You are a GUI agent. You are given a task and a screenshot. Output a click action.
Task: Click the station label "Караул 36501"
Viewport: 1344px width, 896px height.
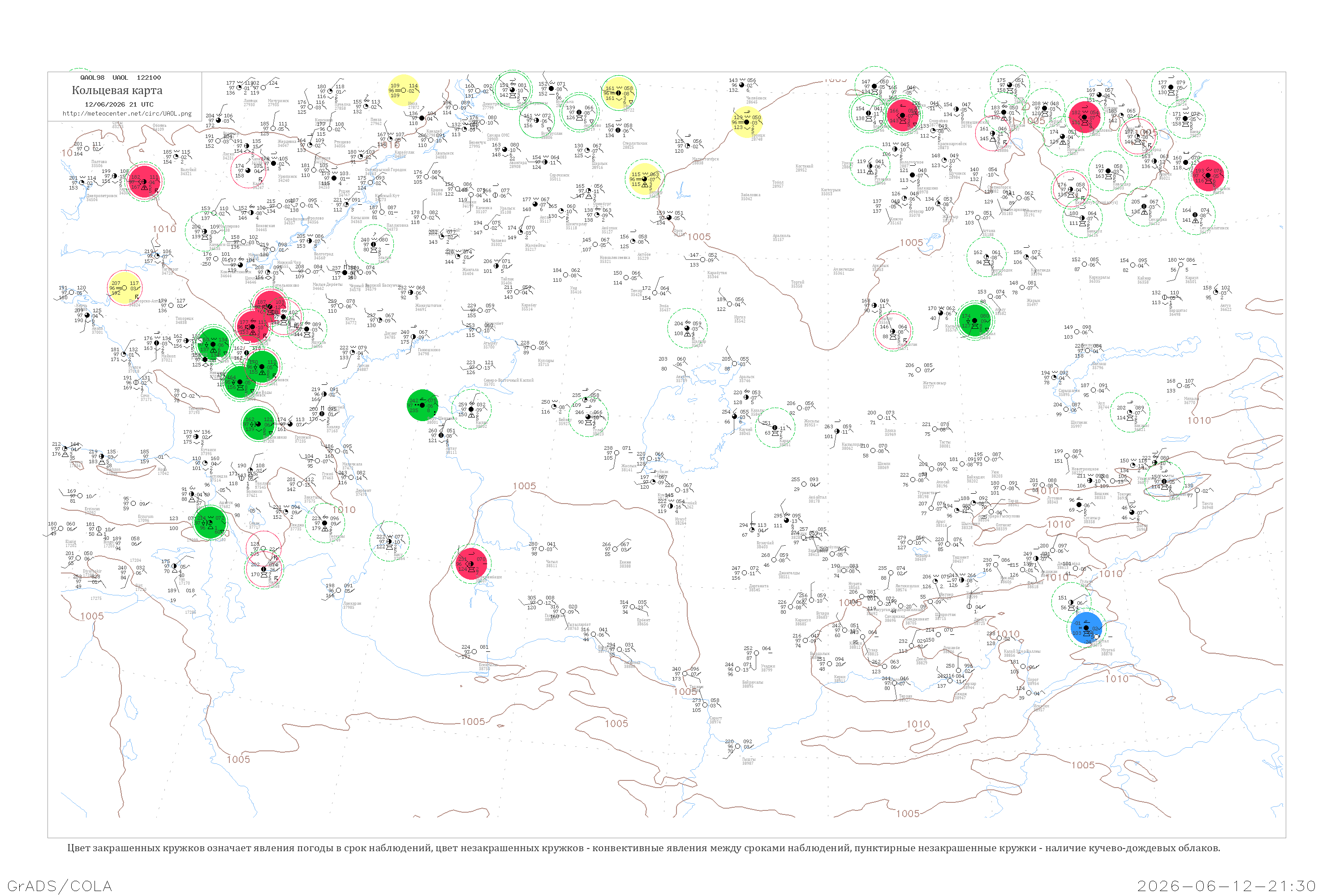pos(1191,280)
